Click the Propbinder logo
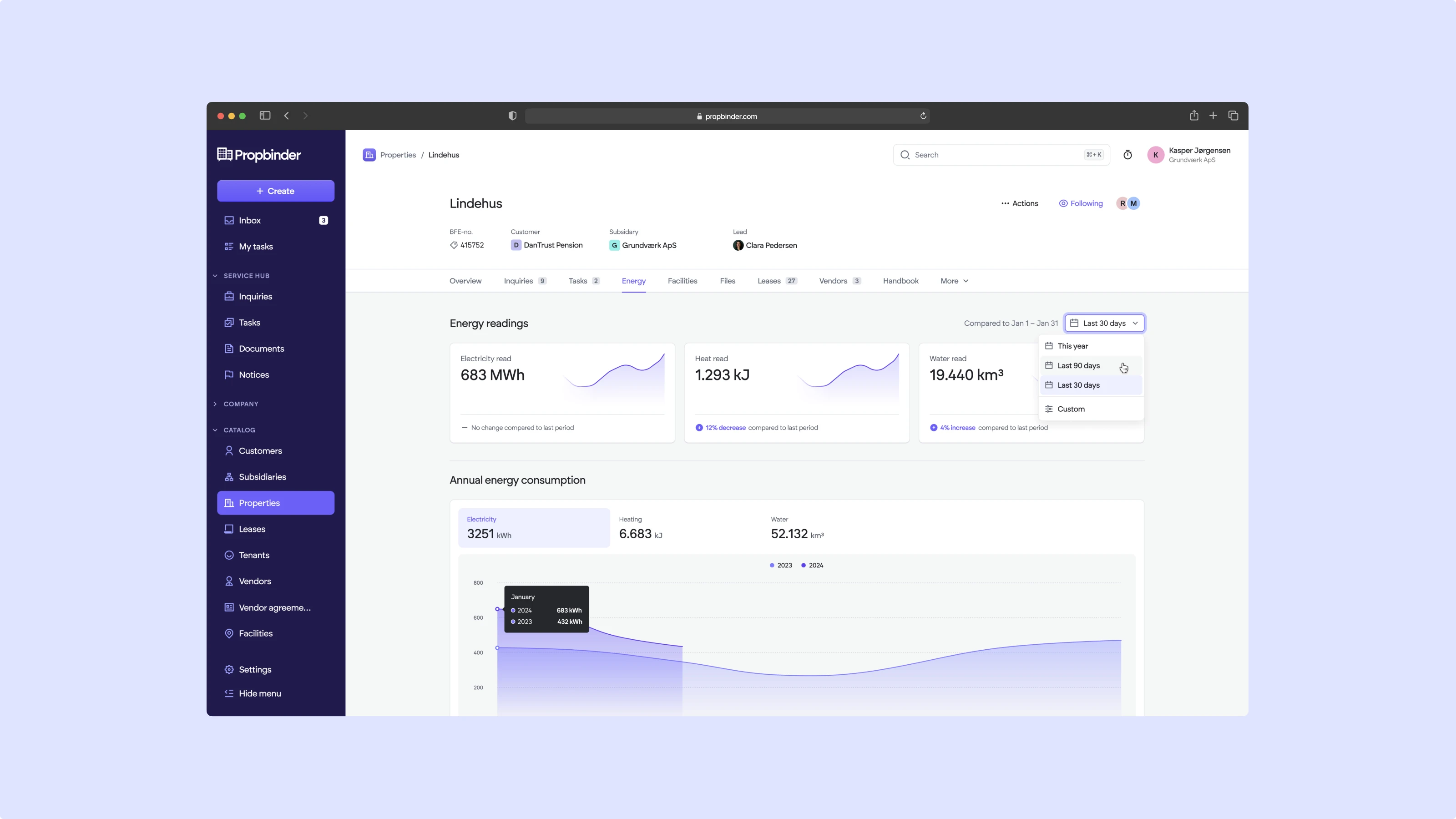Image resolution: width=1456 pixels, height=819 pixels. tap(259, 155)
